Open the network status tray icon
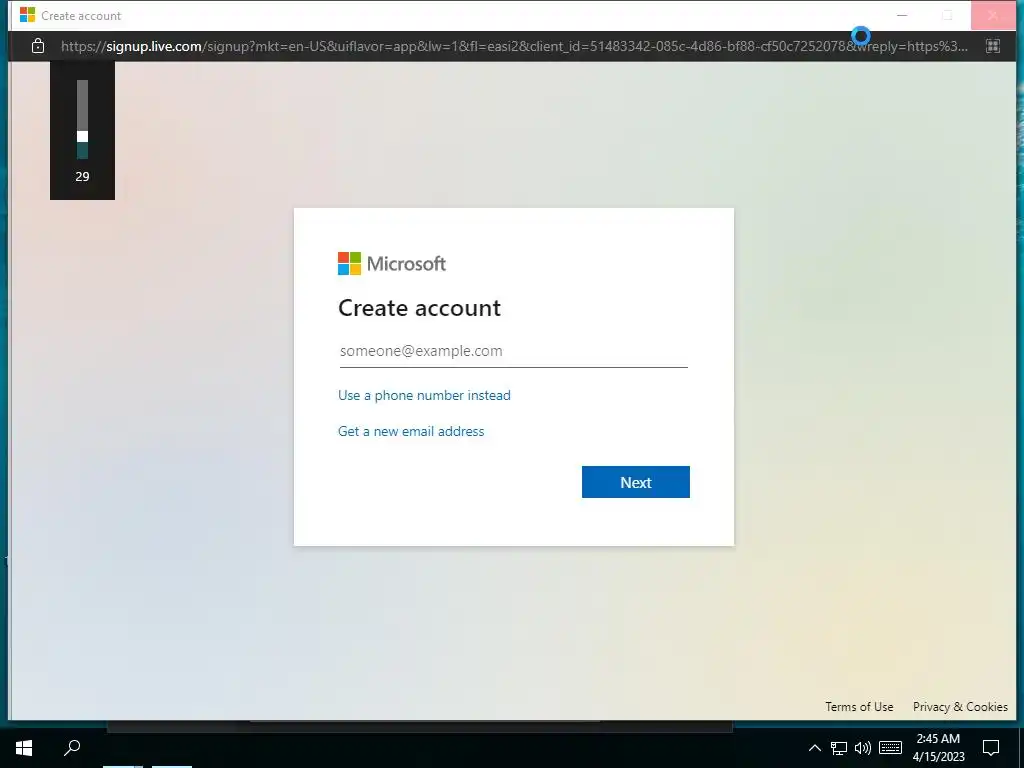The width and height of the screenshot is (1024, 768). pos(839,748)
